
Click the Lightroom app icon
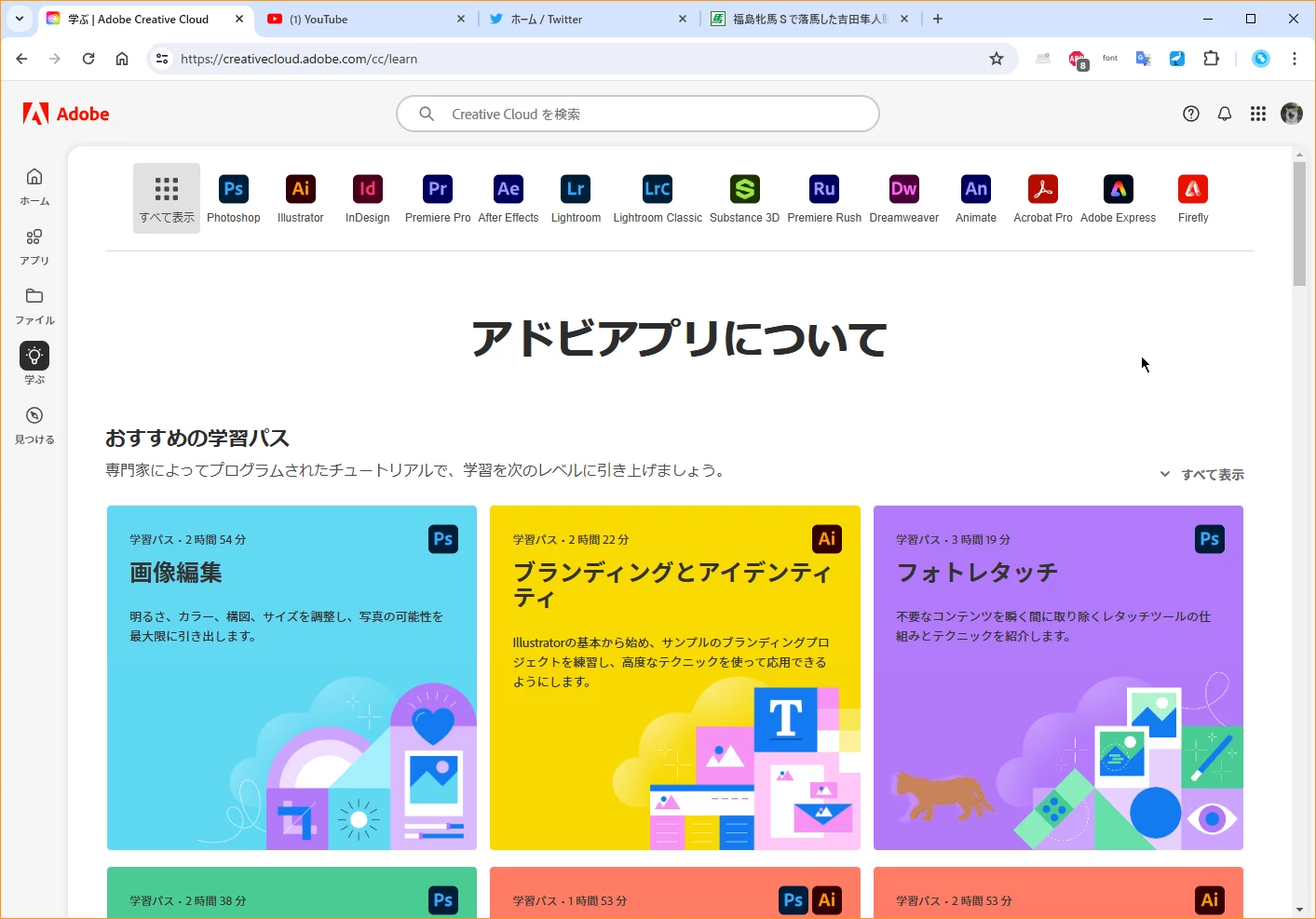tap(576, 198)
